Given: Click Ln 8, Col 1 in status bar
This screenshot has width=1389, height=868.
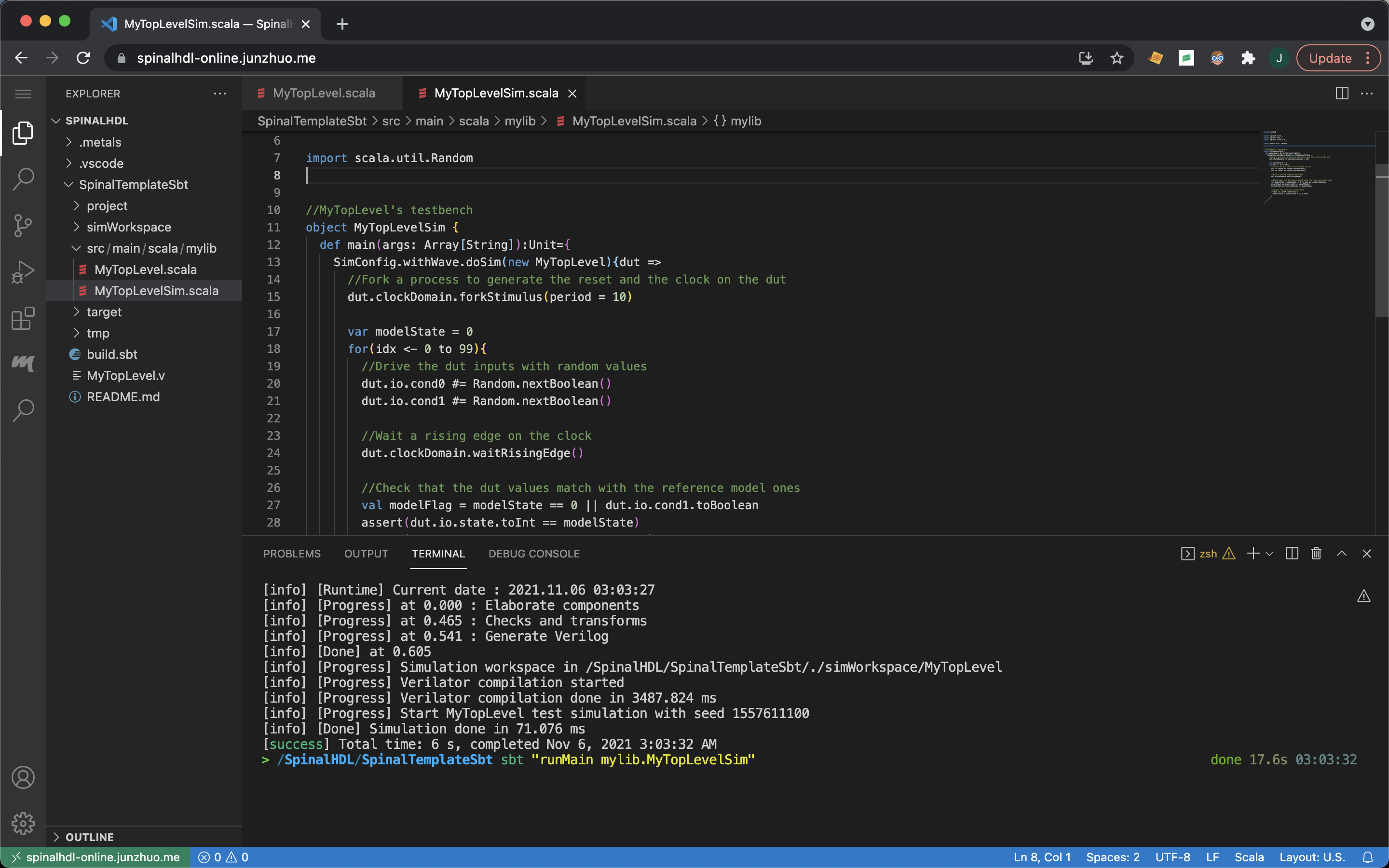Looking at the screenshot, I should tap(1042, 856).
